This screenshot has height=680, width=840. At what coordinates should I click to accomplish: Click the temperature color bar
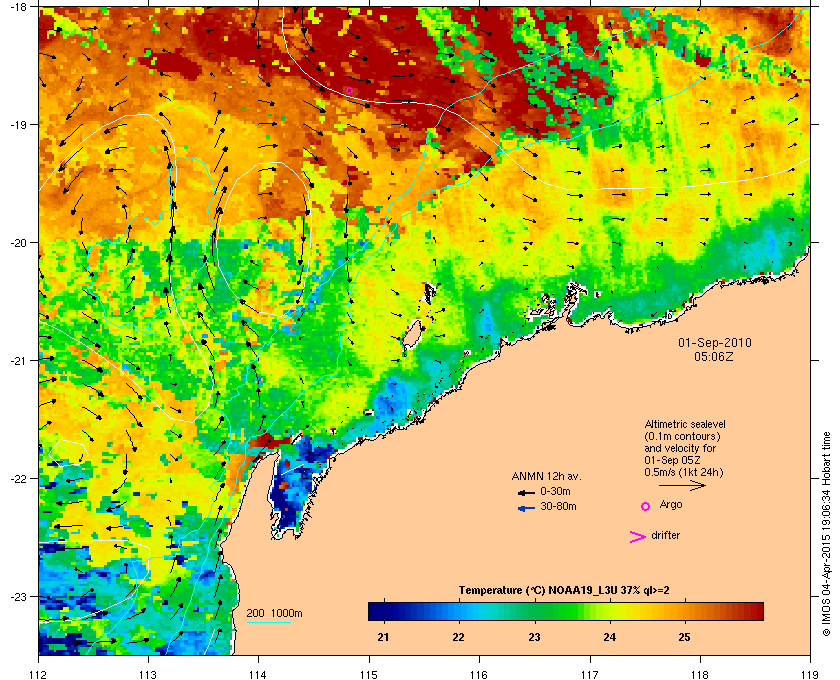point(566,611)
